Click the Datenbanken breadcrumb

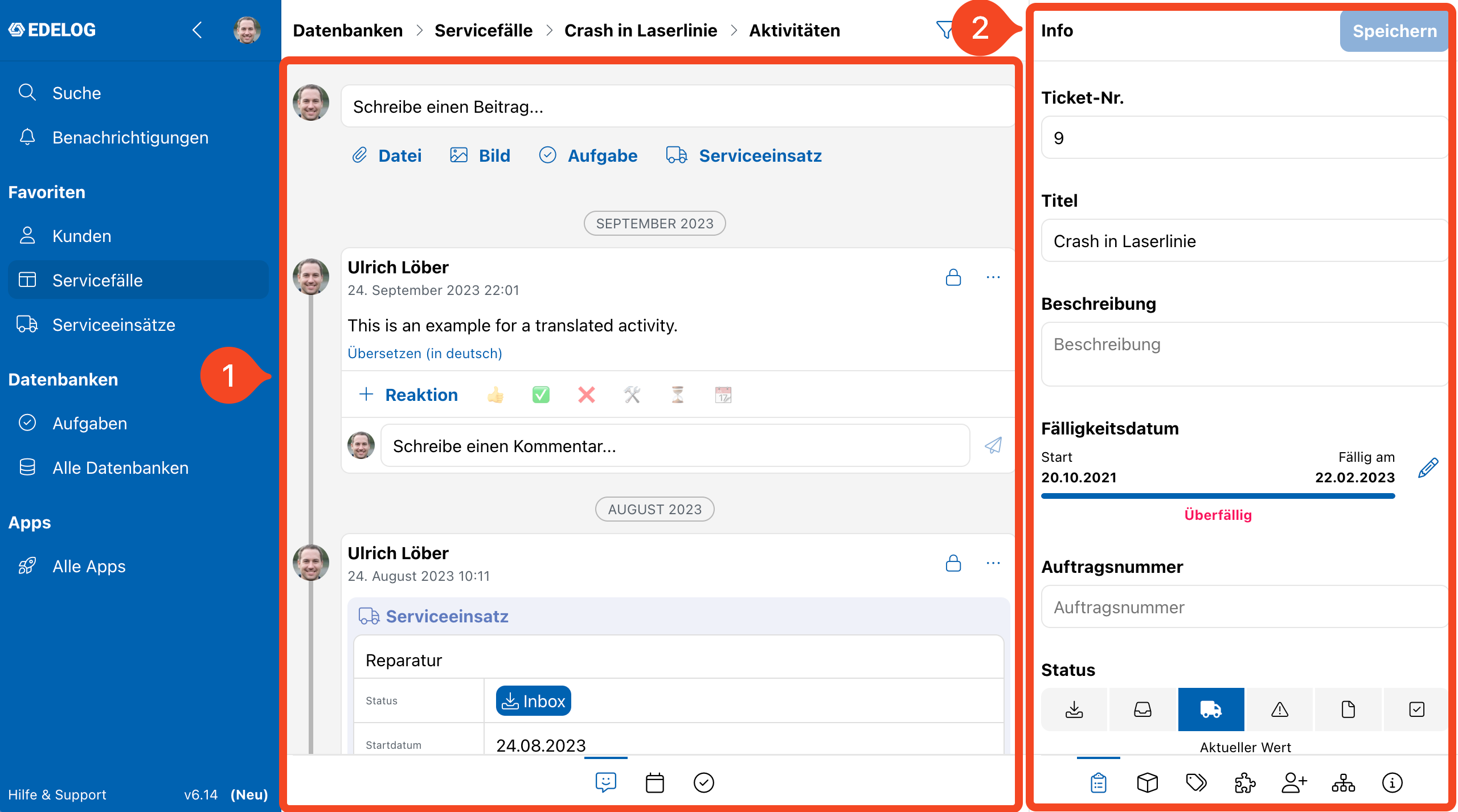pyautogui.click(x=348, y=30)
